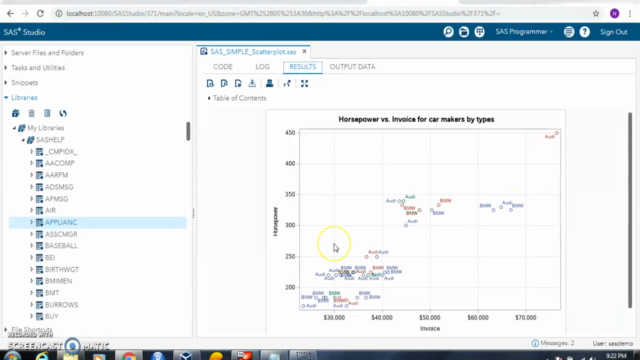This screenshot has height=360, width=640.
Task: Click the browser back arrow
Action: [10, 13]
